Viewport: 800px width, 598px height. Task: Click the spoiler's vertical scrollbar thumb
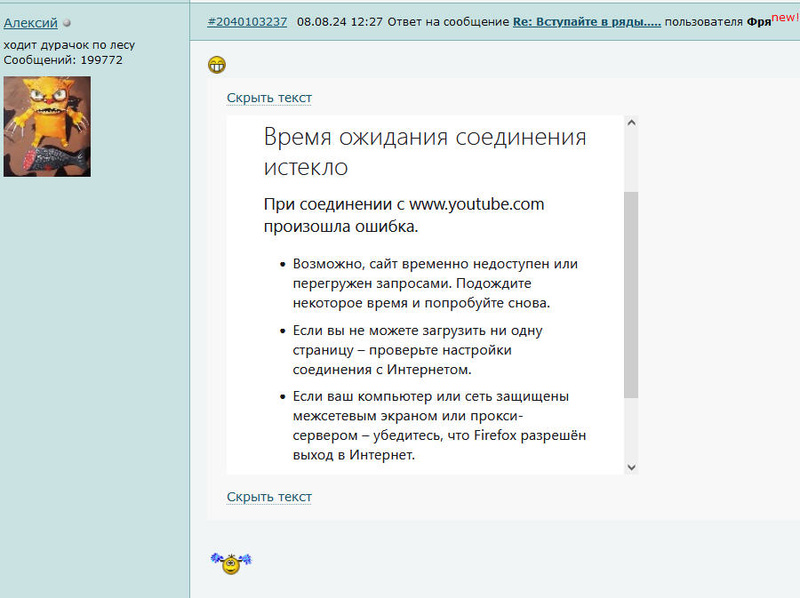point(630,295)
